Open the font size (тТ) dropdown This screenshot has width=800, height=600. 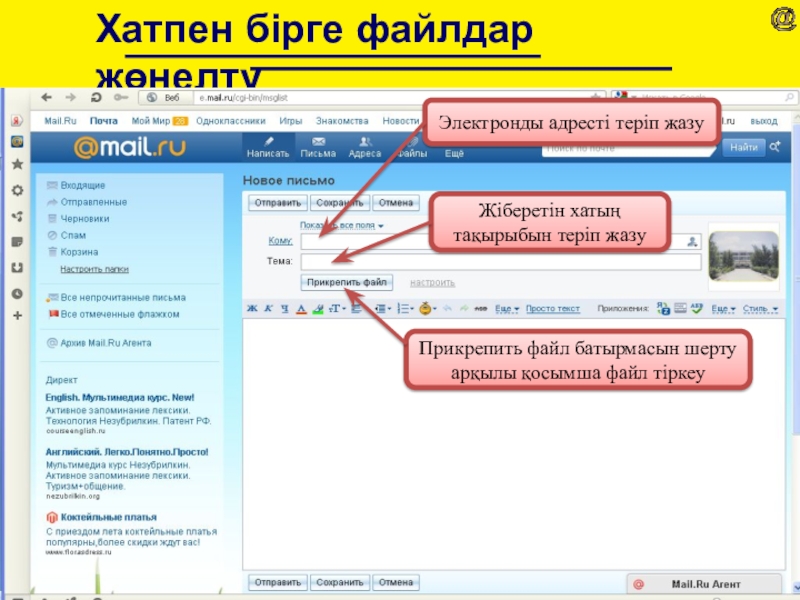click(337, 309)
